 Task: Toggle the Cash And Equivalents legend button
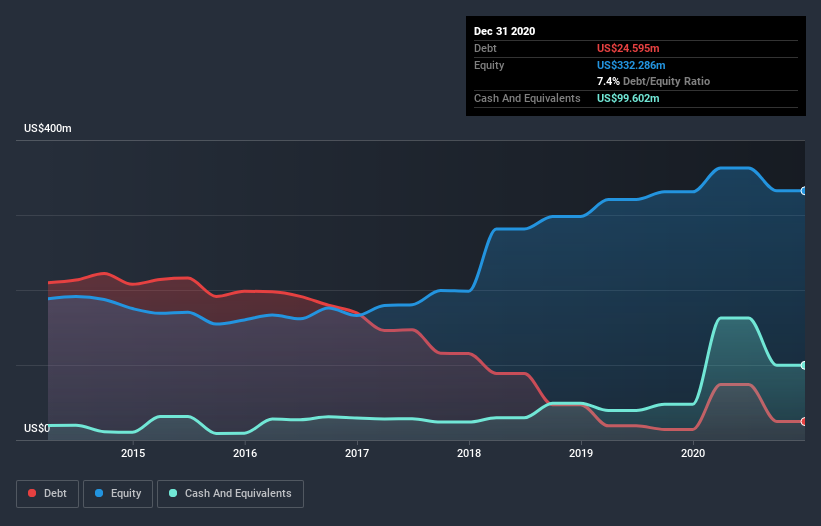pos(230,494)
